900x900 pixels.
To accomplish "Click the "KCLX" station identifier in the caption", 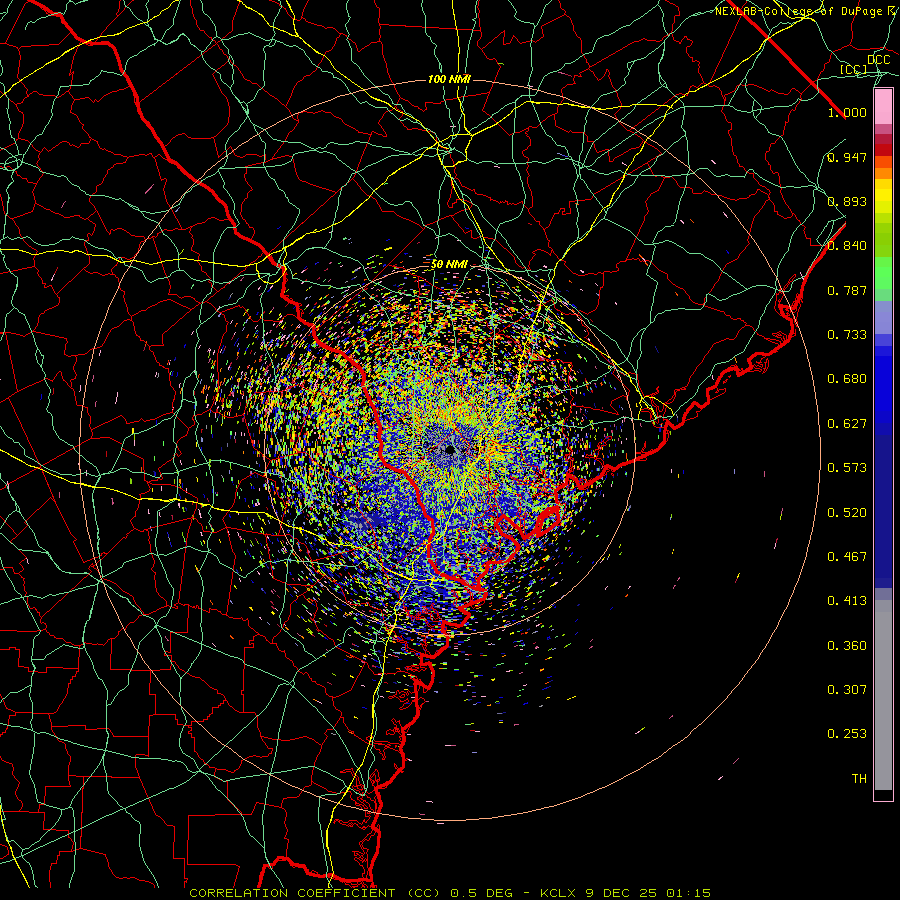I will click(560, 893).
